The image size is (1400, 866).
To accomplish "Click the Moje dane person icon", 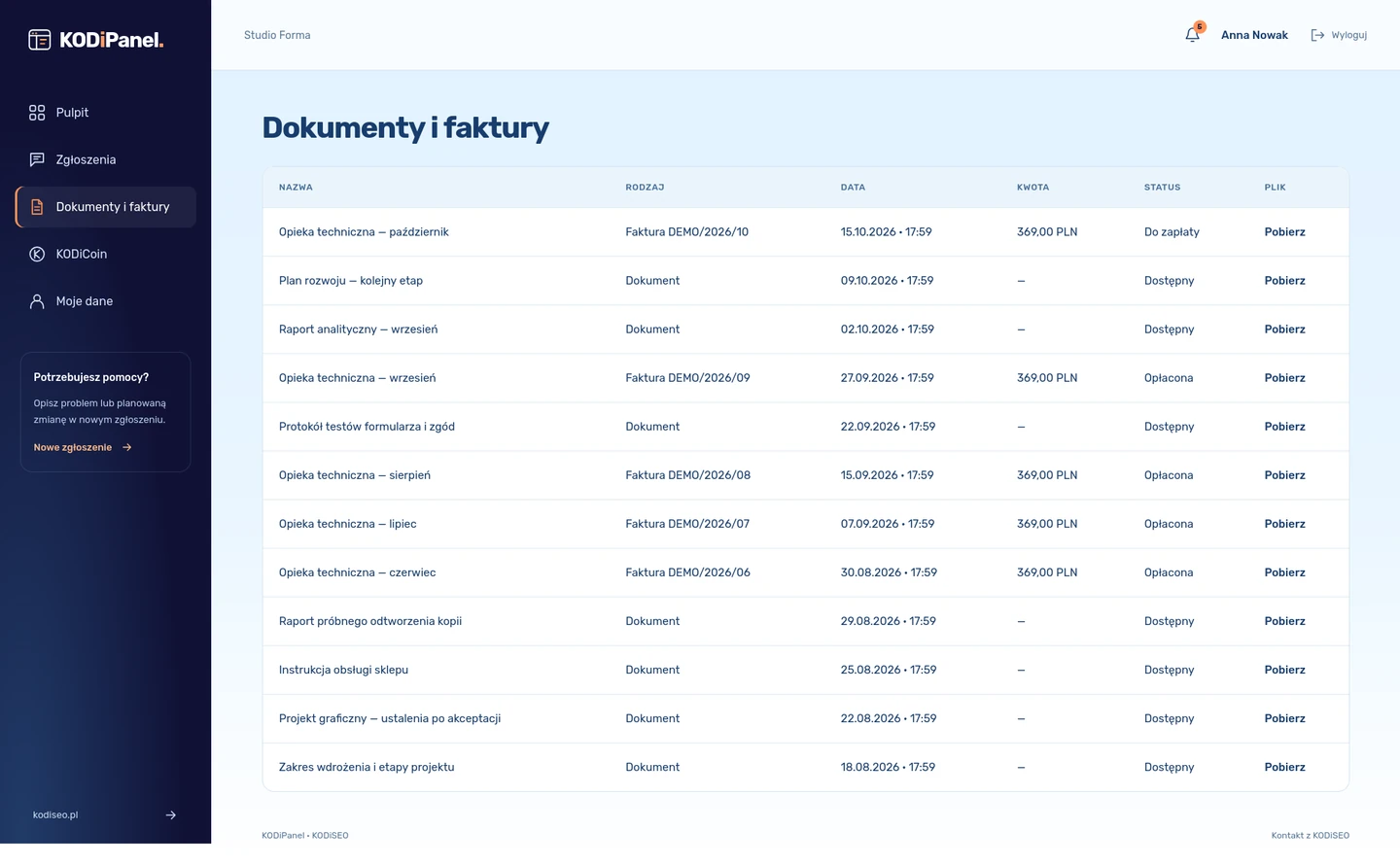I will click(37, 301).
